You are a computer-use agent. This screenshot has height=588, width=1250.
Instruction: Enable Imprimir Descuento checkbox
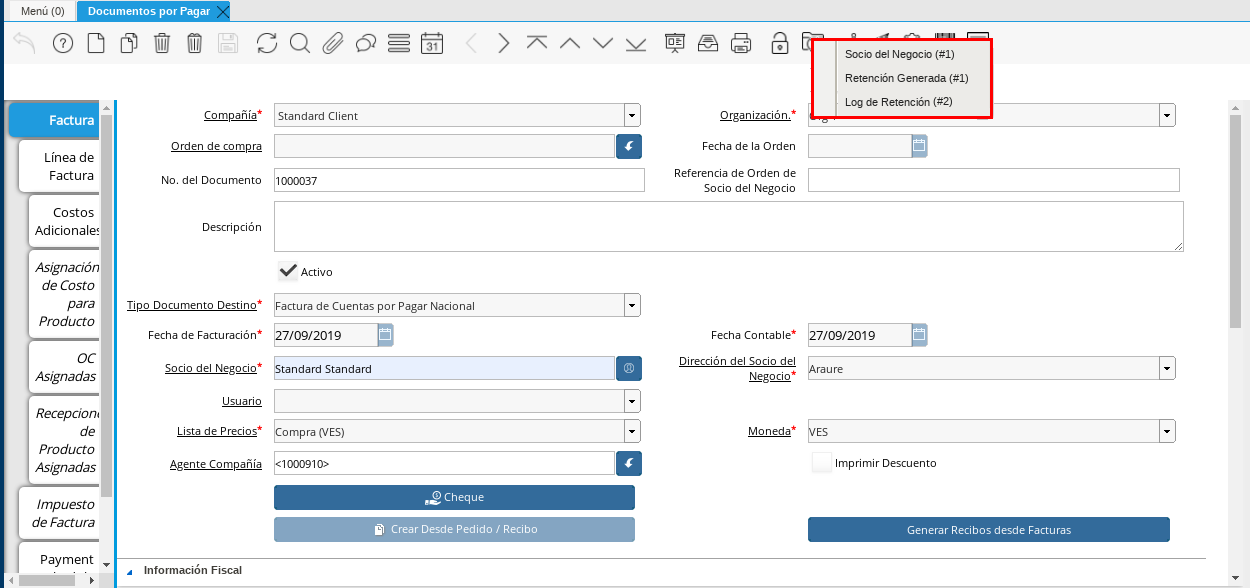tap(821, 463)
